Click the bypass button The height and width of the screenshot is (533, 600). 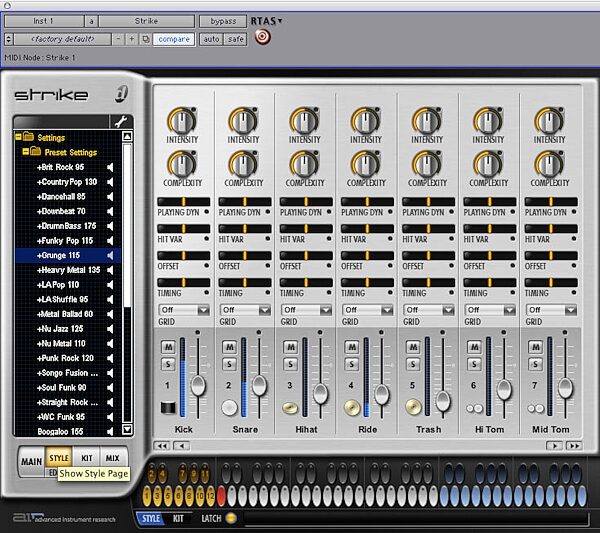coord(223,21)
